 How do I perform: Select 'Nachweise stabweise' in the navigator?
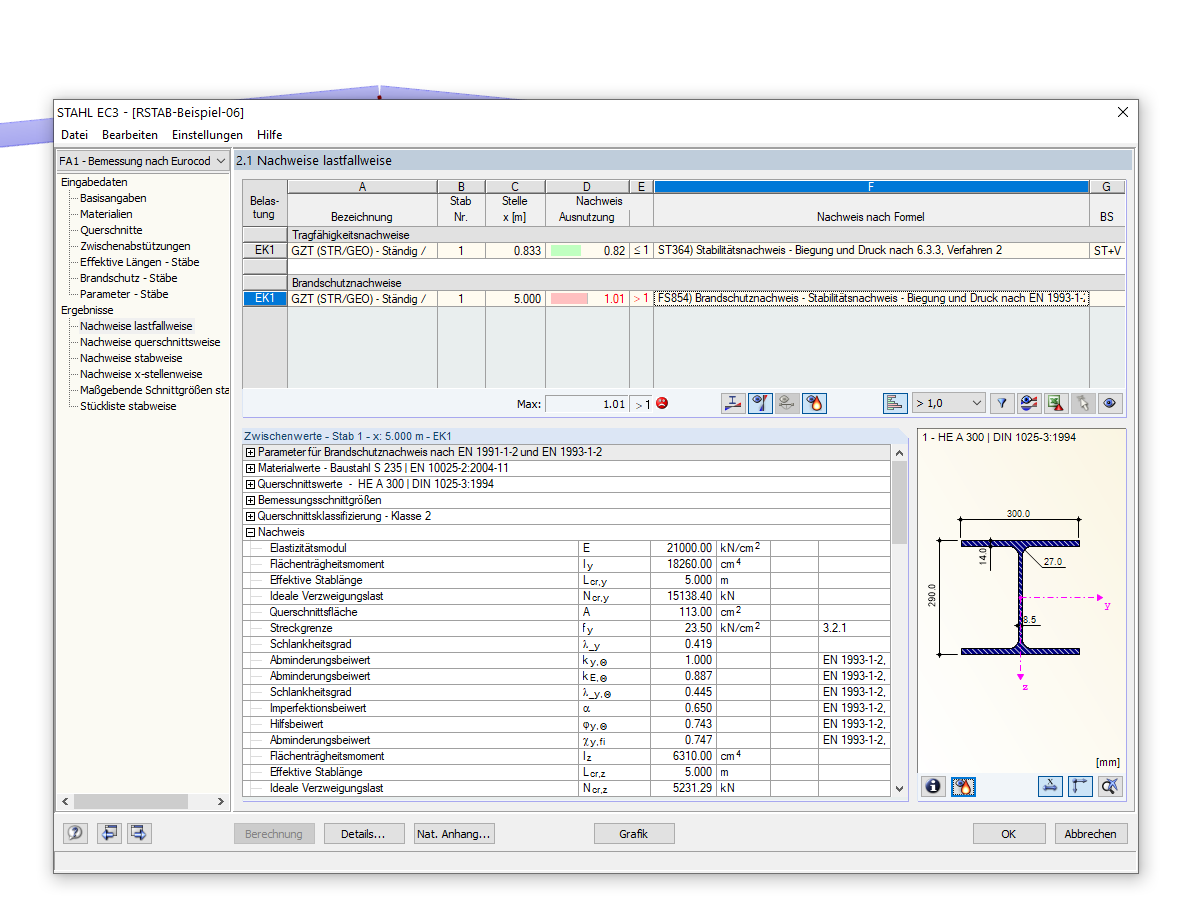[131, 358]
